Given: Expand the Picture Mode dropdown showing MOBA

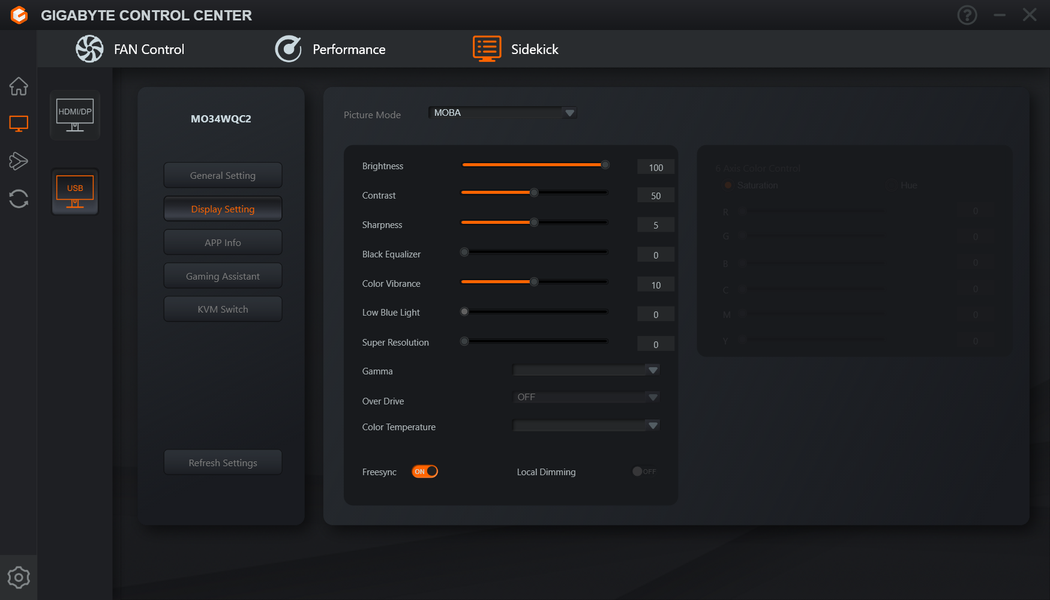Looking at the screenshot, I should point(502,112).
